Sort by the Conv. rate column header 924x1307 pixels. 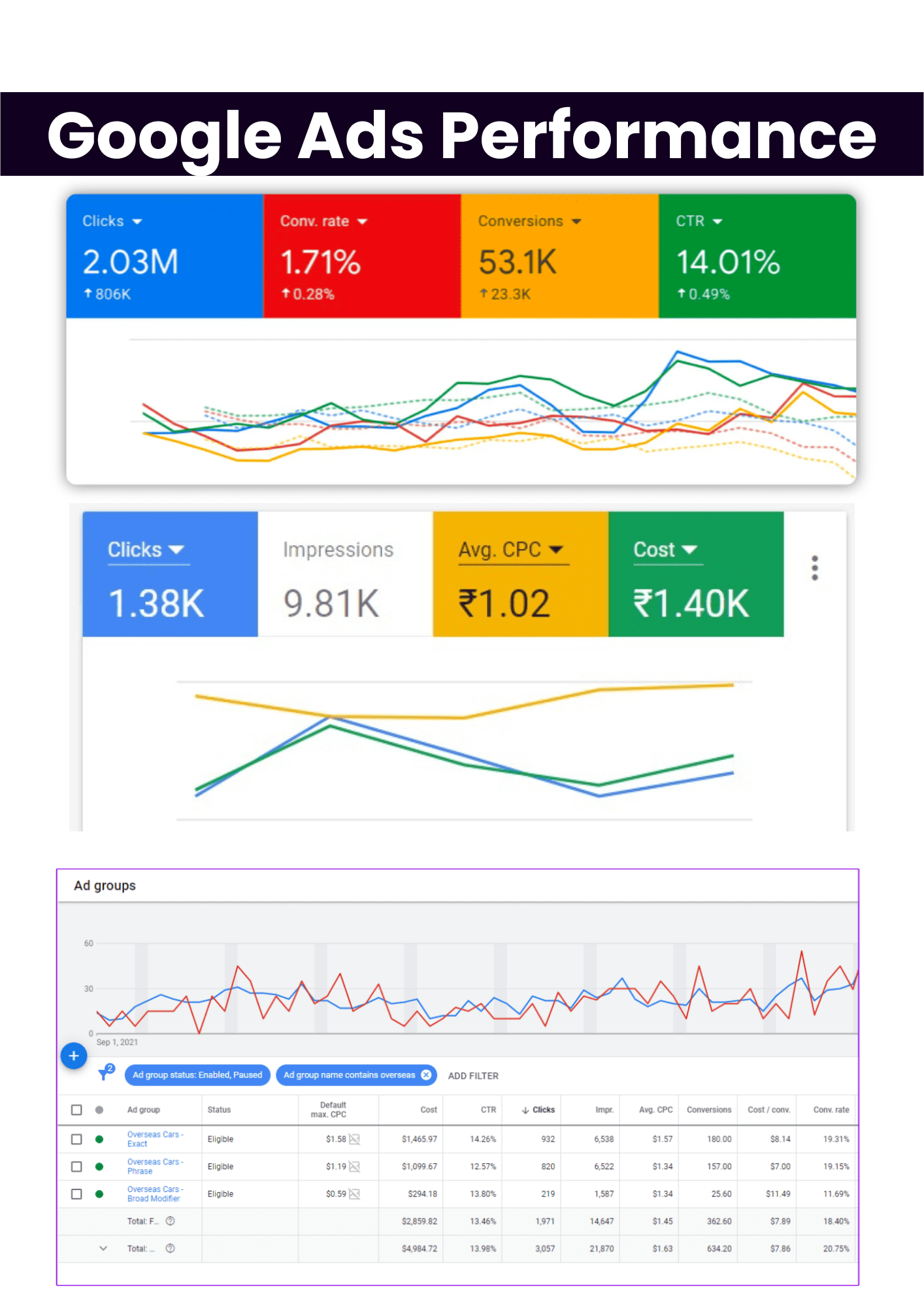coord(831,1110)
